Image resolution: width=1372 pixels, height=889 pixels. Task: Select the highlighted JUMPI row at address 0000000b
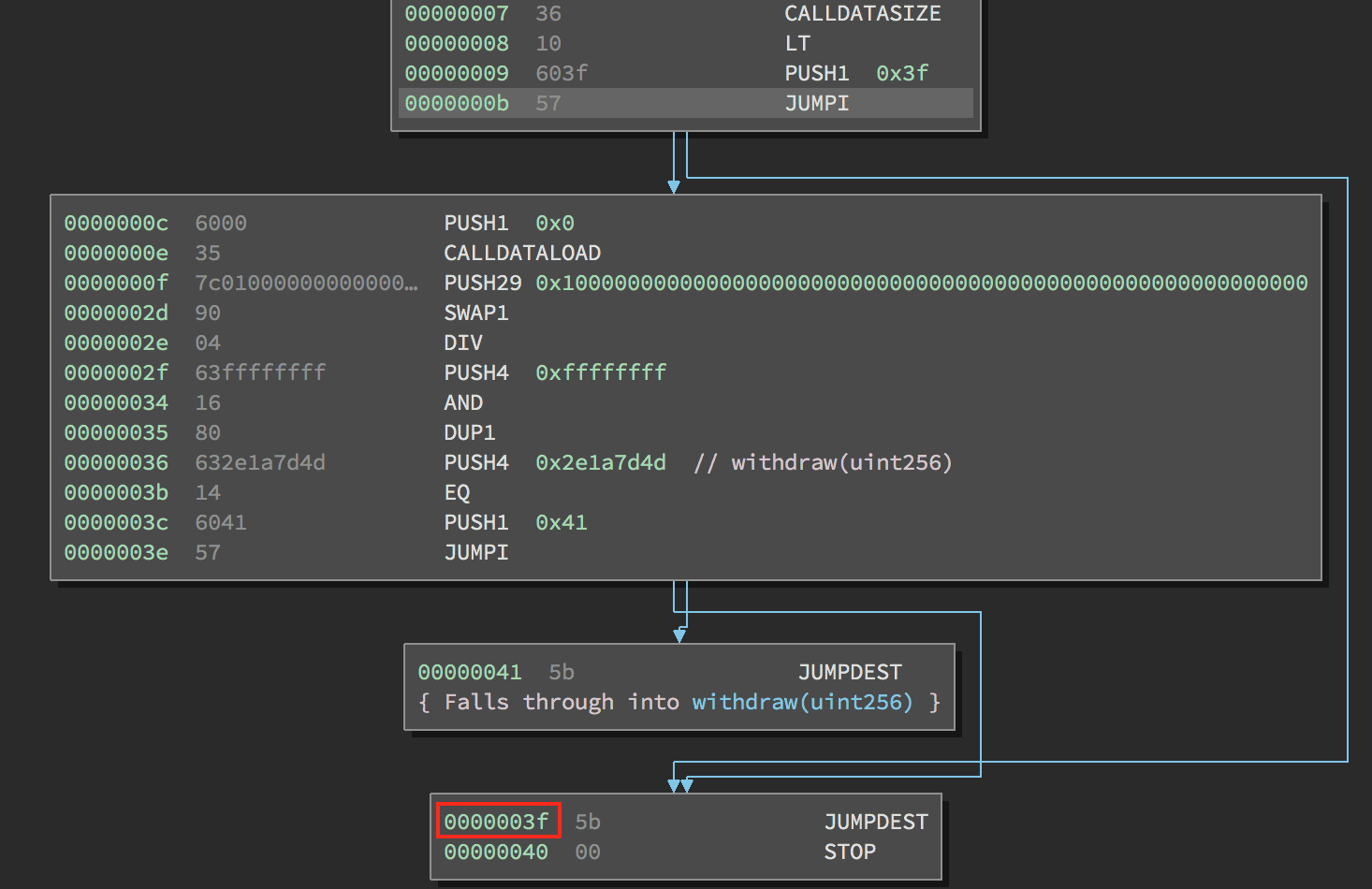point(816,103)
